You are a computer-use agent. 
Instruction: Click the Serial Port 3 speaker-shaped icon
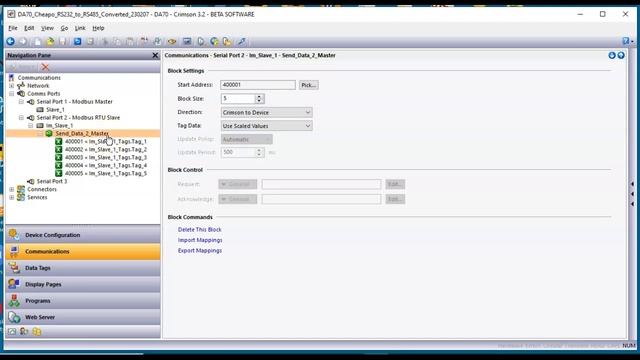[x=31, y=181]
